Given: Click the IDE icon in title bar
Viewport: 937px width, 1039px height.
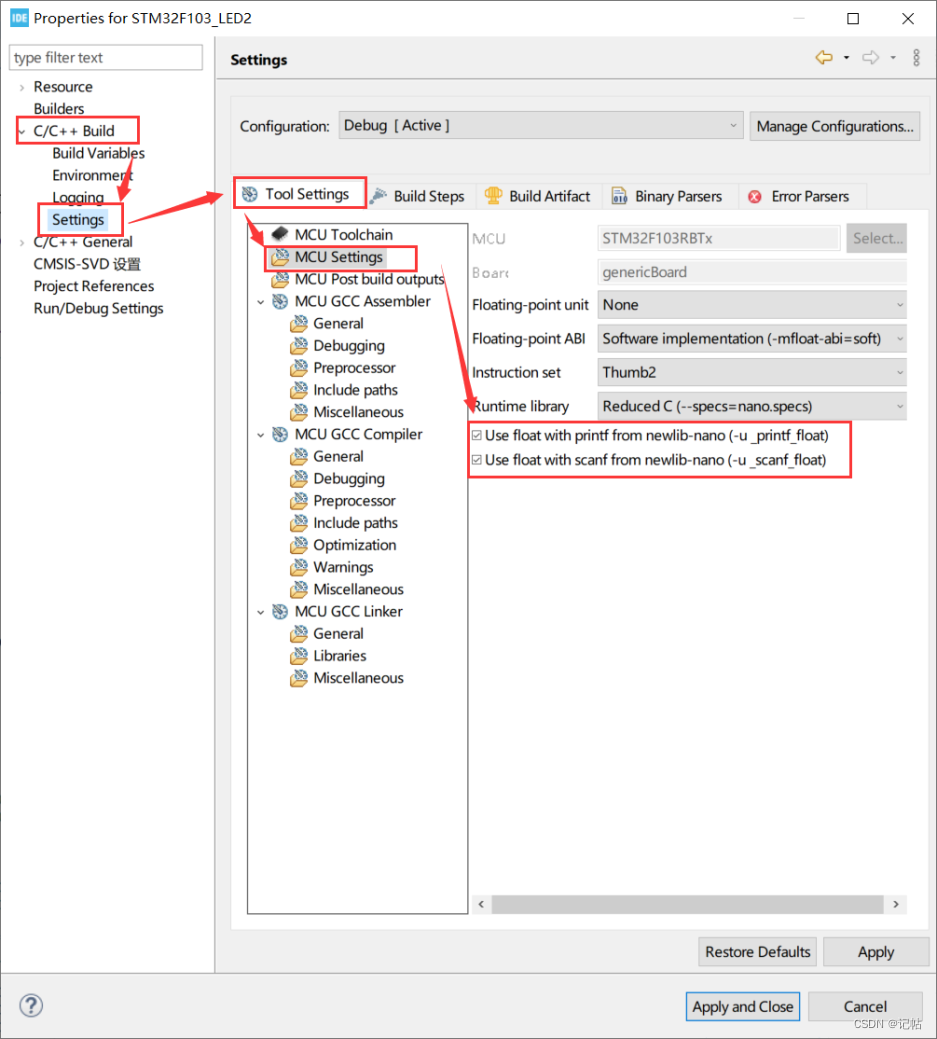Looking at the screenshot, I should click(x=19, y=18).
